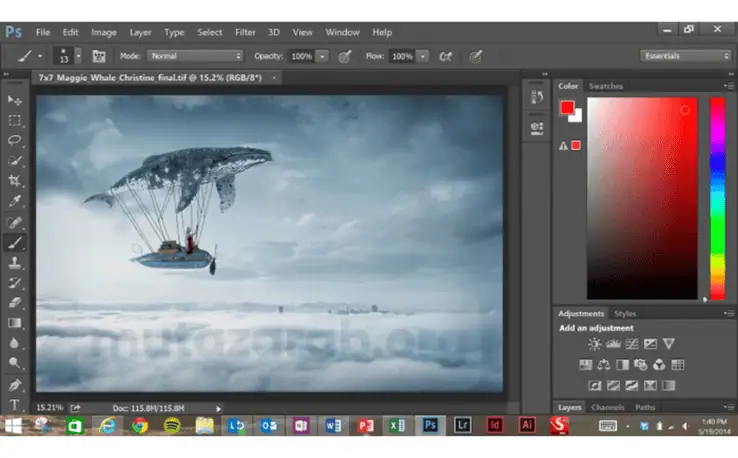Close the 7x7_Maggie_Whale_Christine_final.tif document tab

point(274,78)
